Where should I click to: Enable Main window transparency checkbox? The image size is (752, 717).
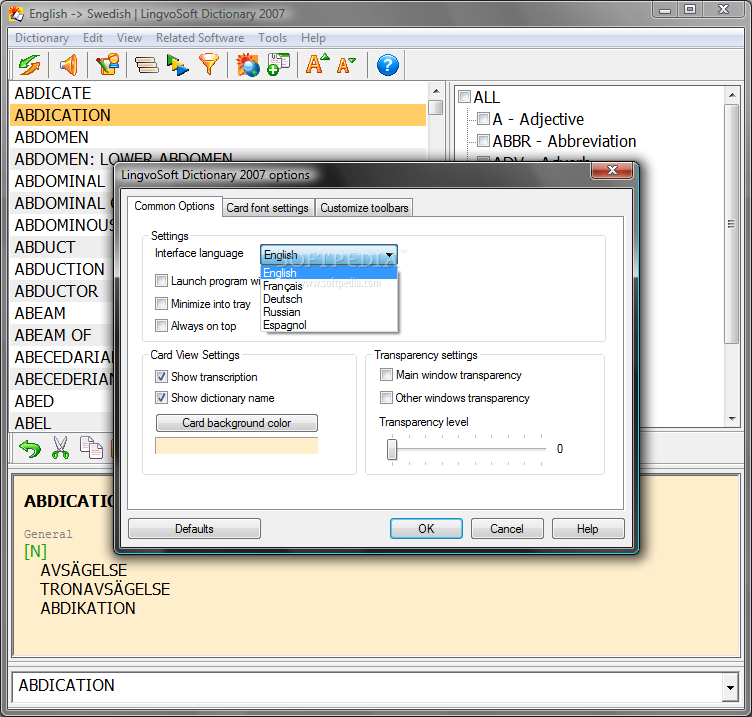click(x=386, y=375)
